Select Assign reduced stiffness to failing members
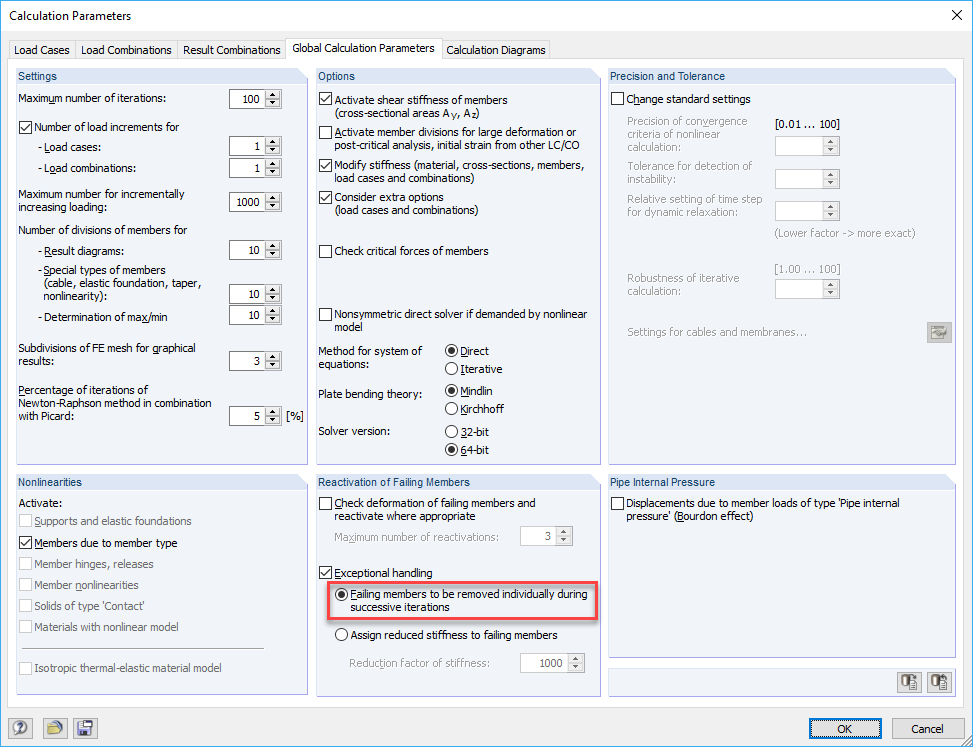Viewport: 973px width, 747px height. click(341, 633)
